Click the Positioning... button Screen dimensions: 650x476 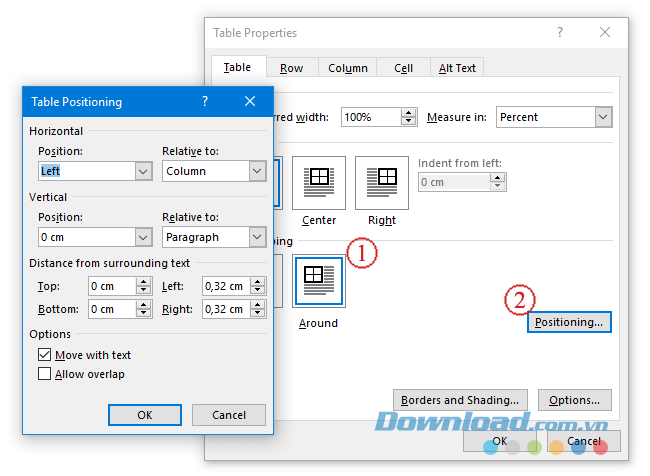tap(568, 322)
